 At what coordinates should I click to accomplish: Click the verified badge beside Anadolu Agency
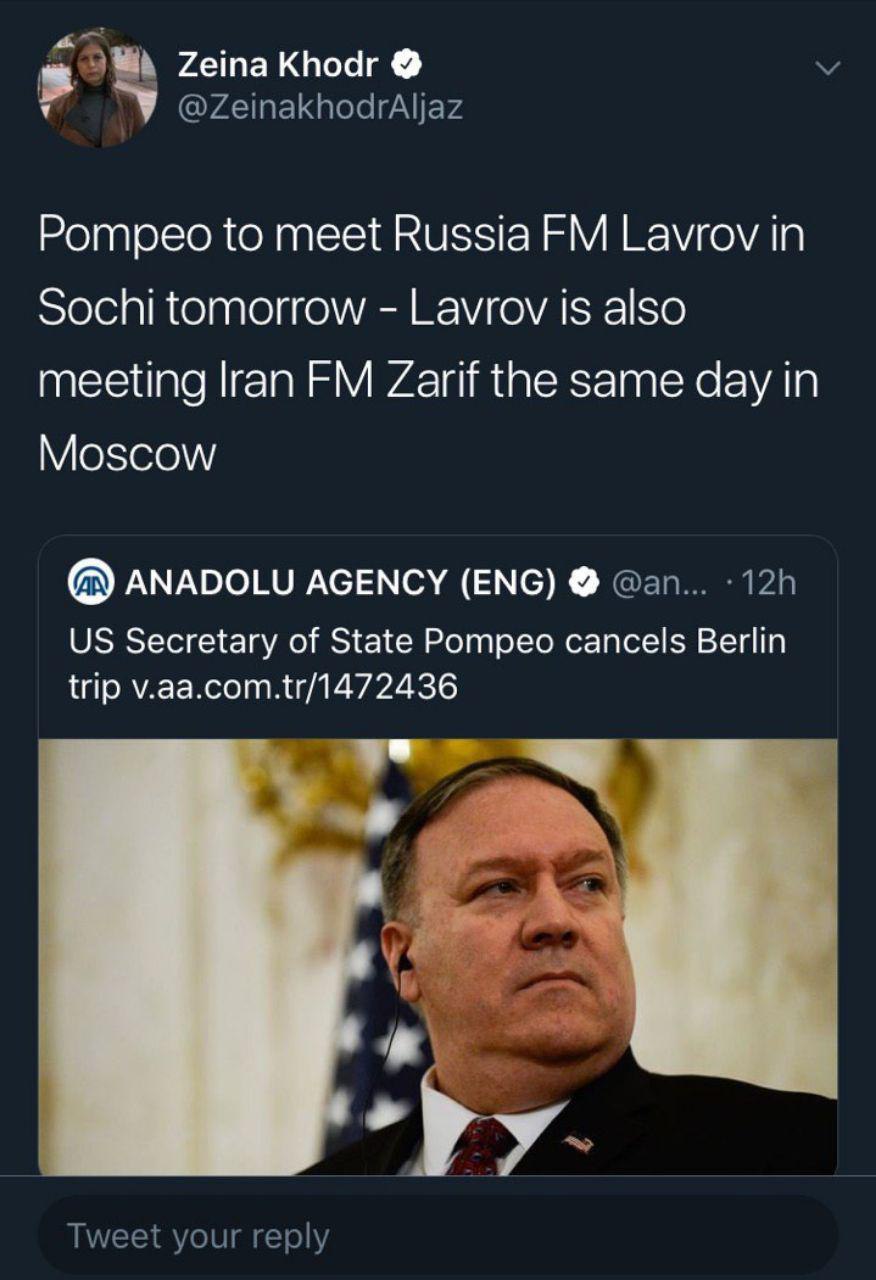583,583
